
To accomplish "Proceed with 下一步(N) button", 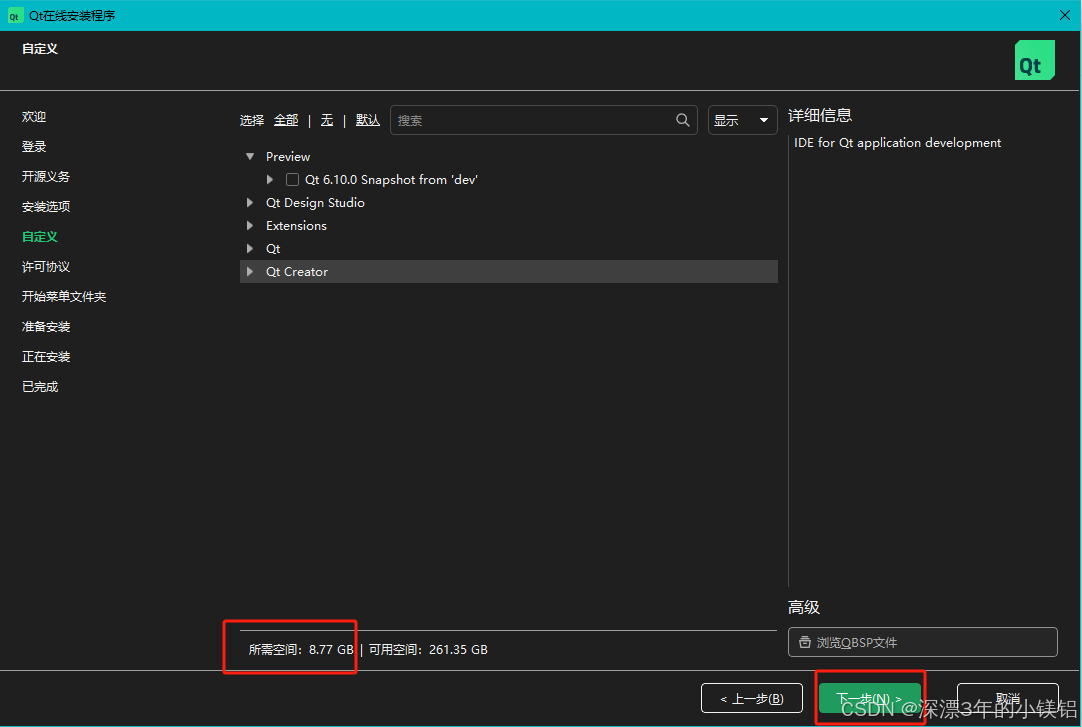I will 869,699.
